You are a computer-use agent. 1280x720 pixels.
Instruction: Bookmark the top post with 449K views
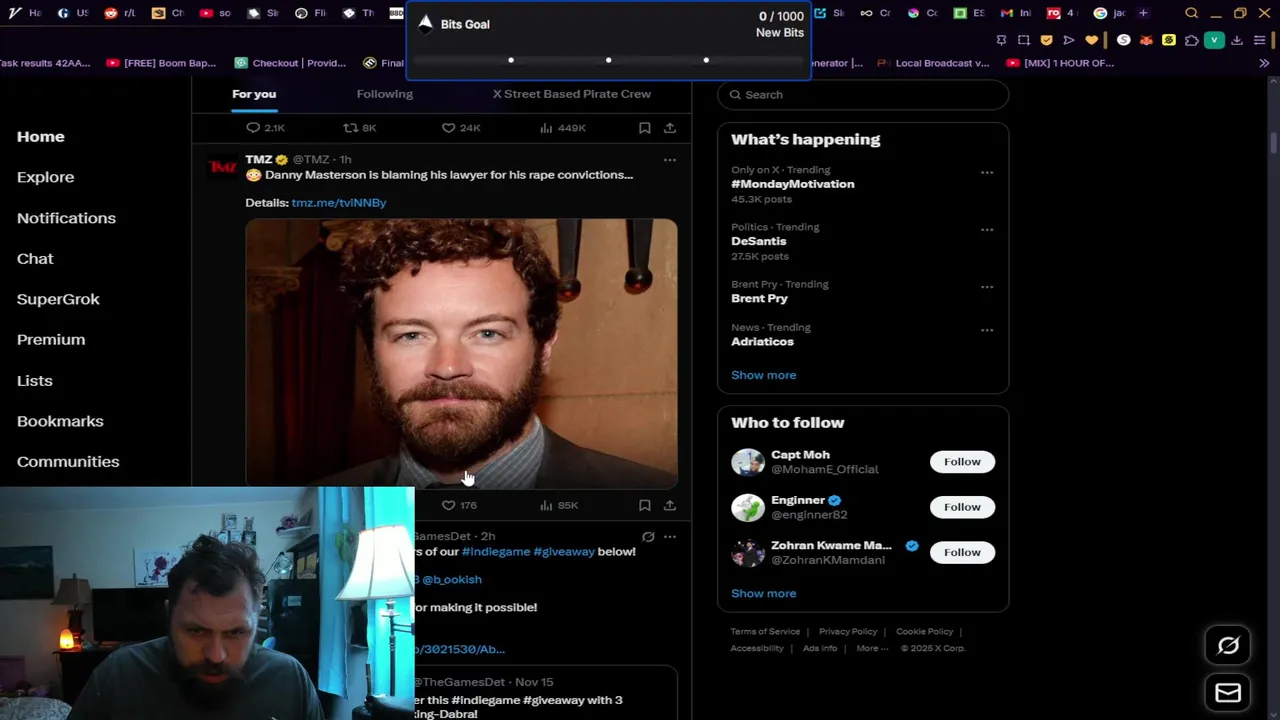point(645,128)
